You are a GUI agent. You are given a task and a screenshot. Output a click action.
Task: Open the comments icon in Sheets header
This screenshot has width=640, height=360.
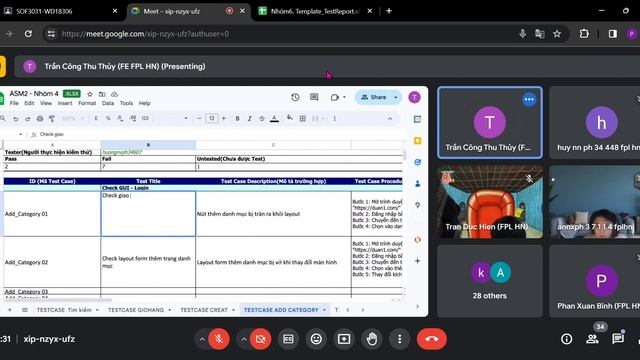[314, 97]
